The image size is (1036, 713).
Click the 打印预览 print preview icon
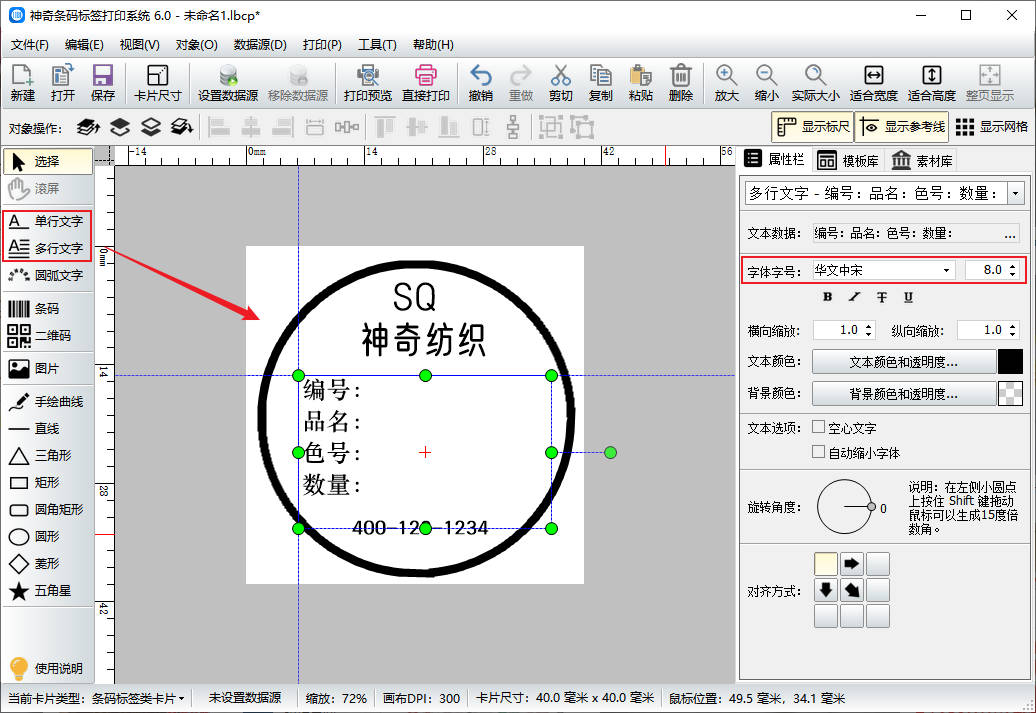367,82
